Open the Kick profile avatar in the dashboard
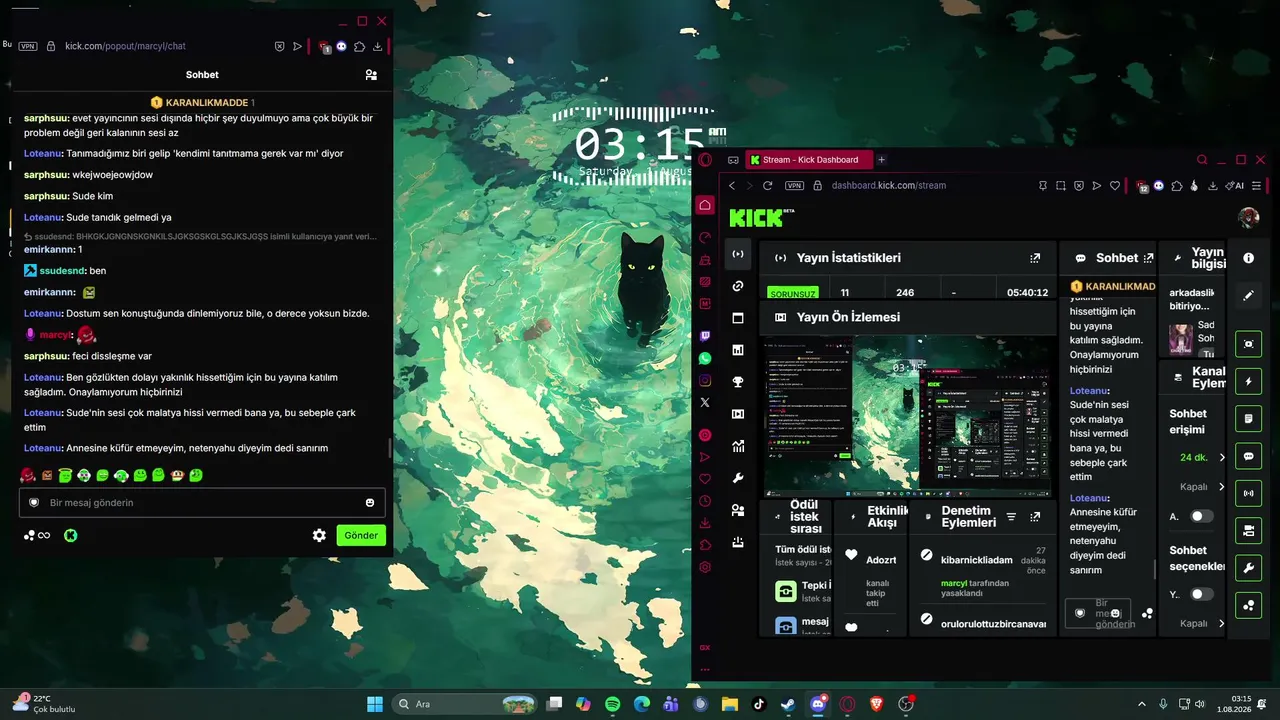 pyautogui.click(x=1248, y=217)
